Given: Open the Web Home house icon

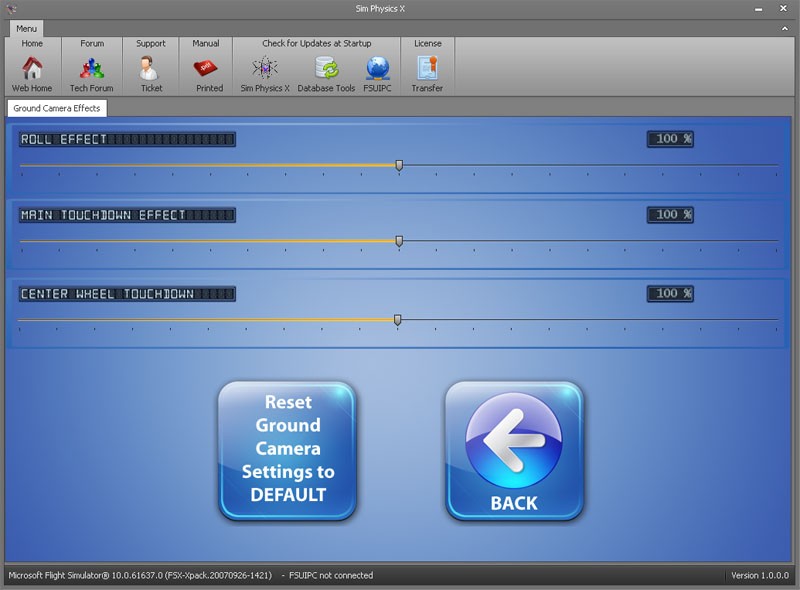Looking at the screenshot, I should [32, 68].
